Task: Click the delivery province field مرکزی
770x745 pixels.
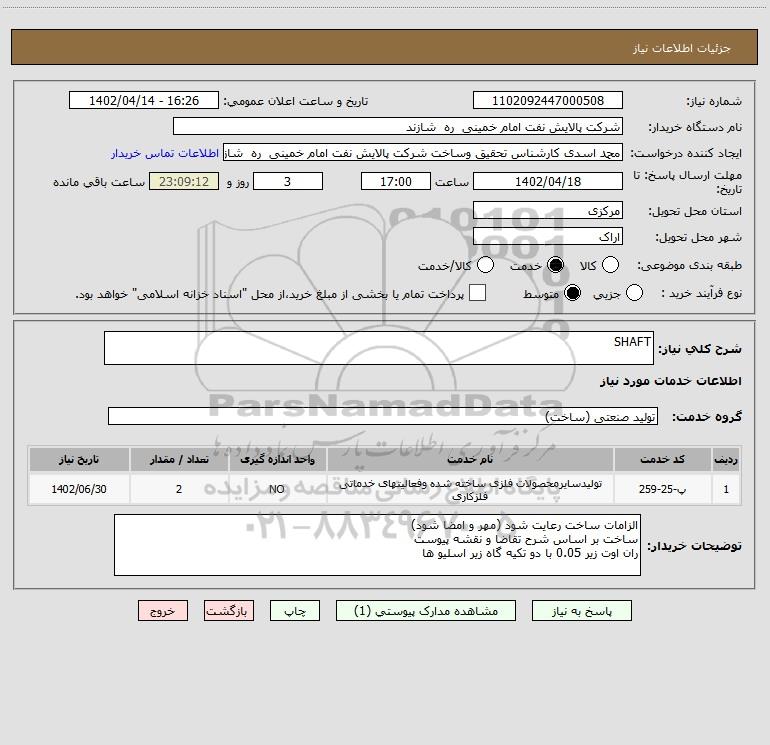Action: pyautogui.click(x=548, y=211)
